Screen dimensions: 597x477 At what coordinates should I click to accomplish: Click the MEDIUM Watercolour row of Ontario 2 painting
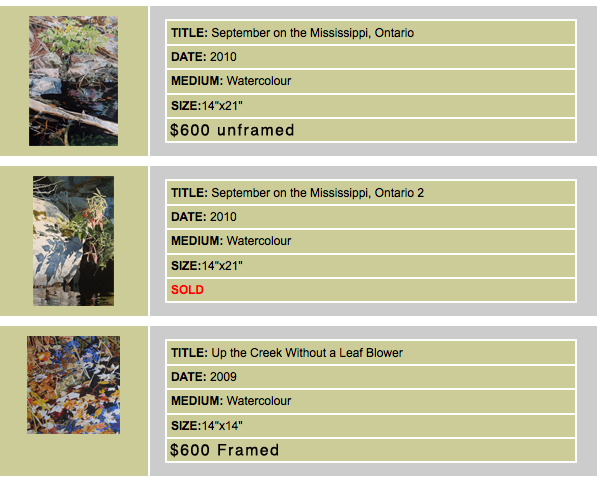(x=371, y=241)
